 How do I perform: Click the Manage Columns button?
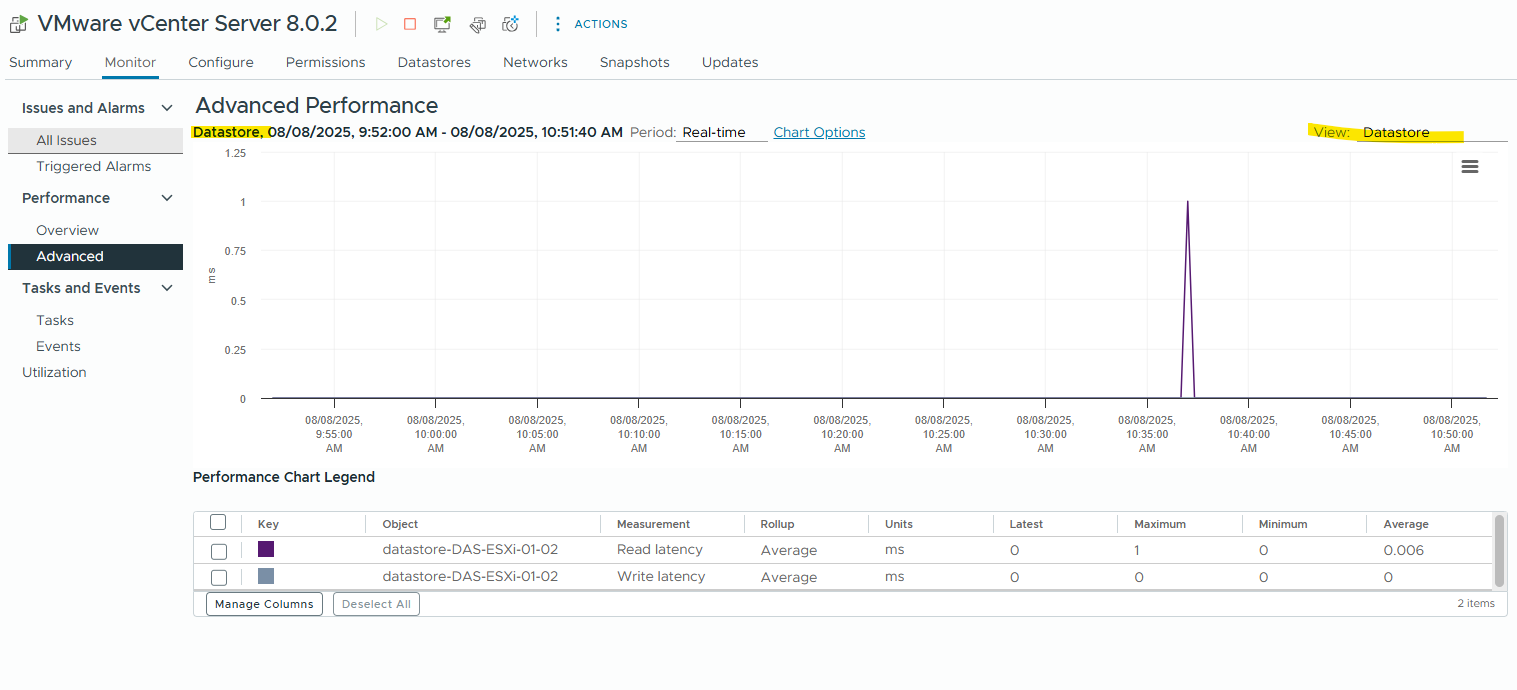click(264, 604)
